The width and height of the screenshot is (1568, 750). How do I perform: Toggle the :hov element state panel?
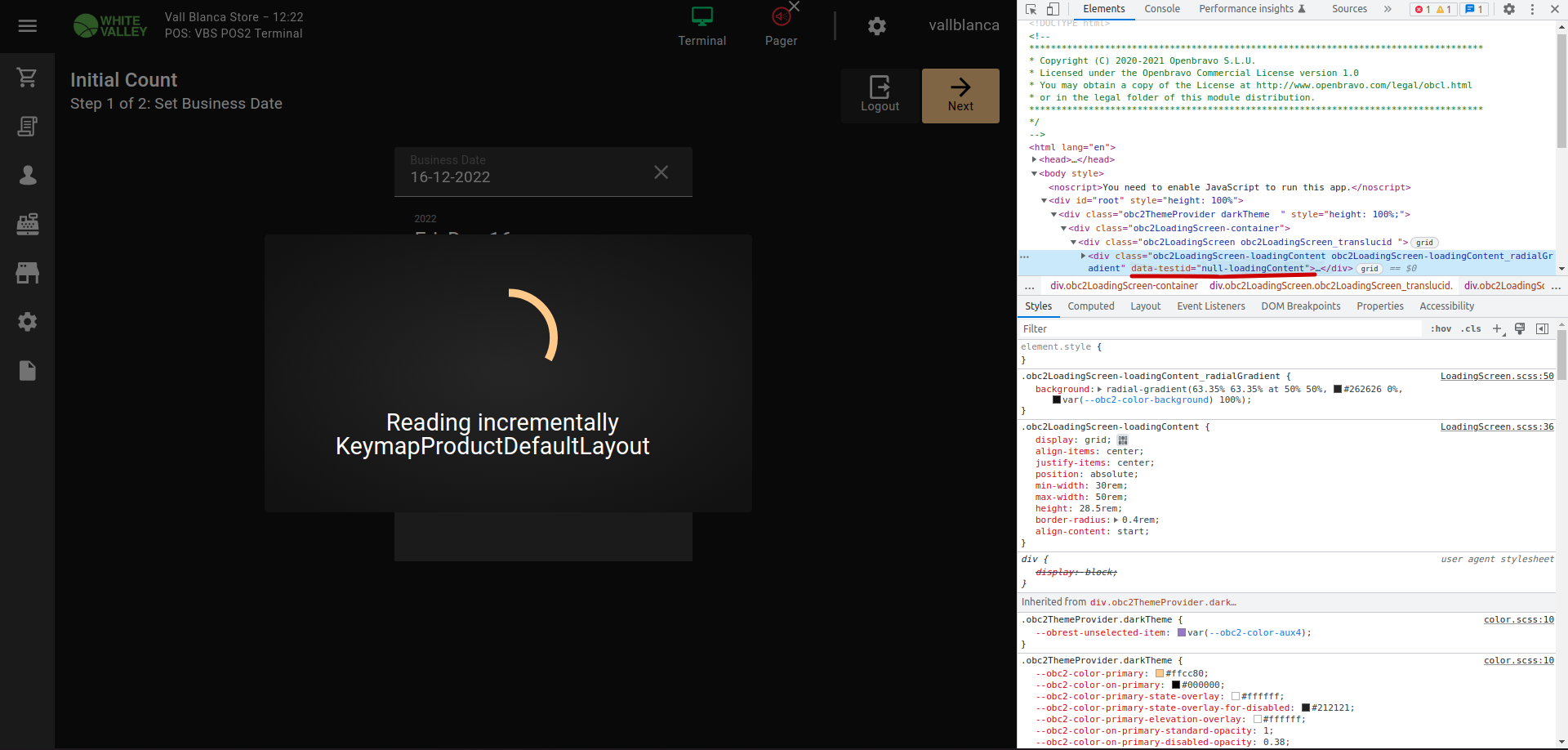pyautogui.click(x=1441, y=328)
